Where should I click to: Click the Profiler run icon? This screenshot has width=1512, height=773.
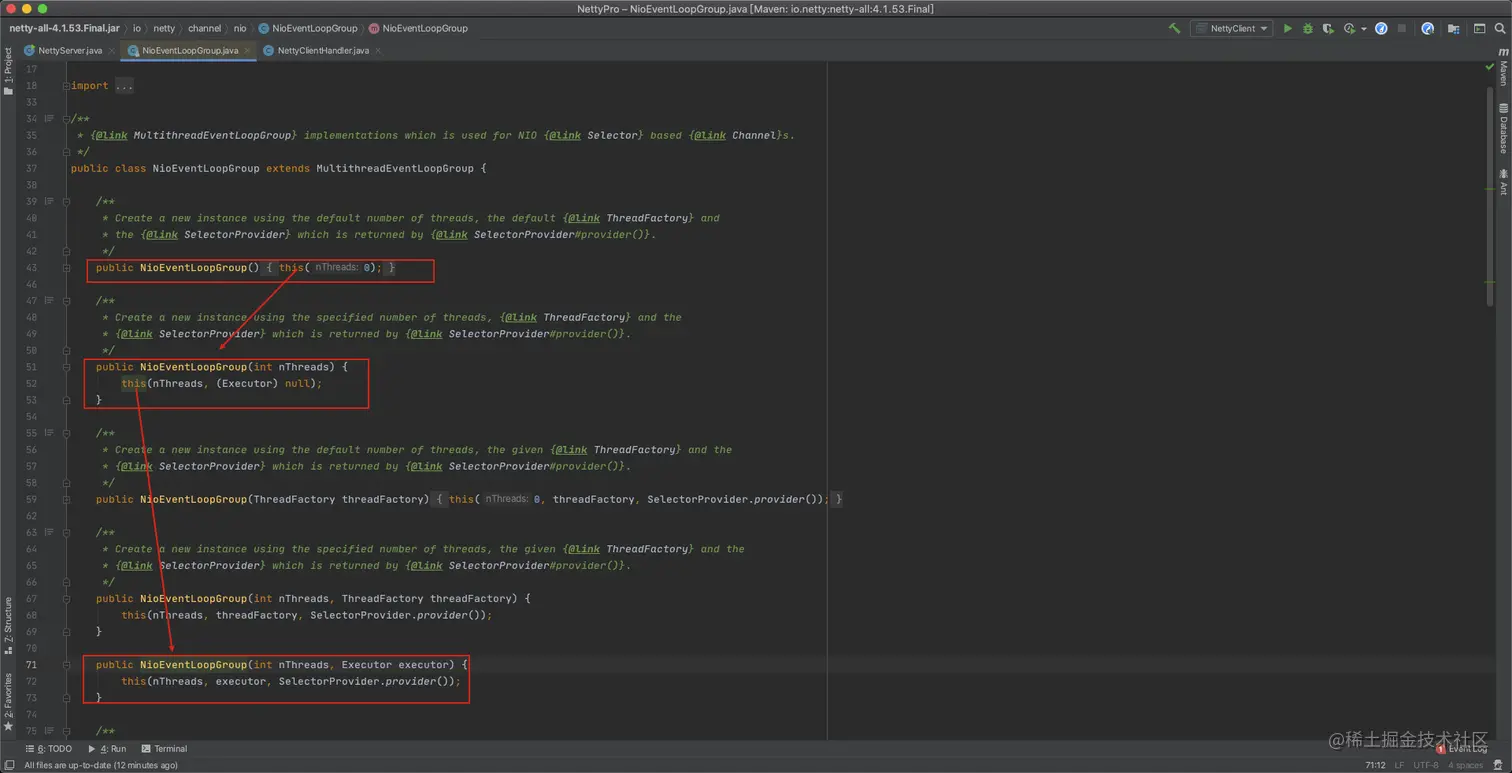[1349, 29]
